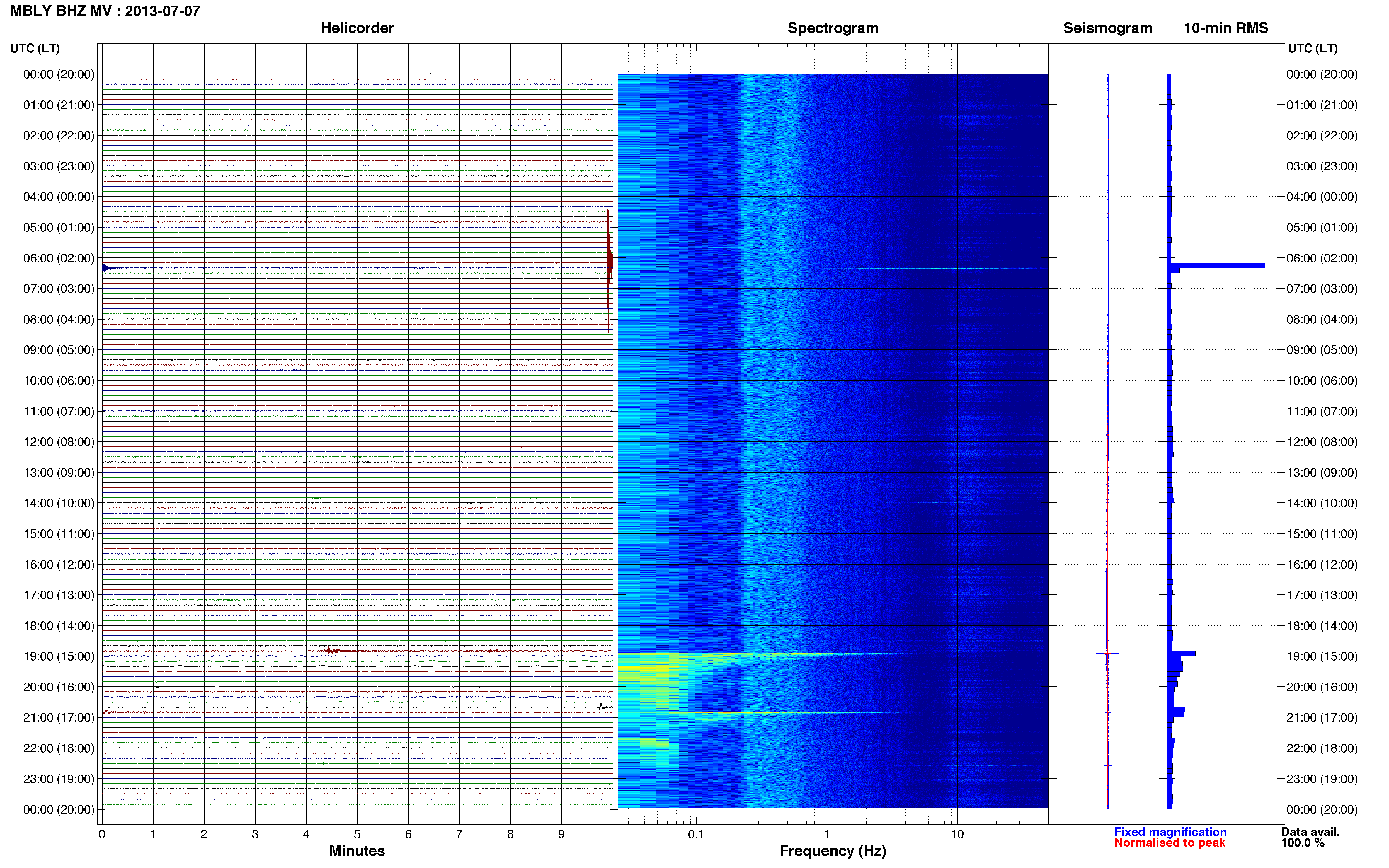Click the tallest RMS bar near 06:00
Screen dimensions: 1389x868
coord(1216,265)
